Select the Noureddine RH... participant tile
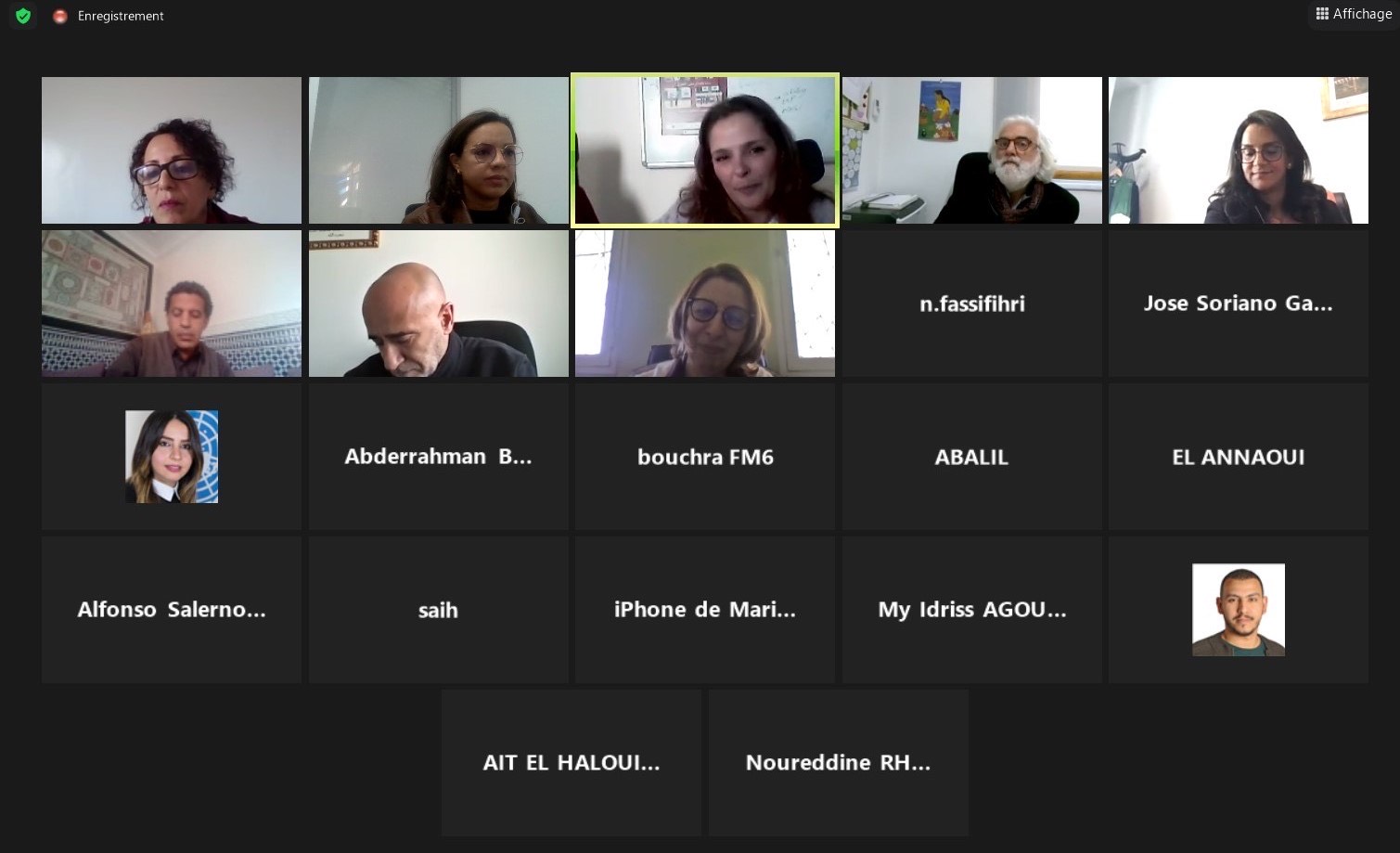Screen dimensions: 1400x853 pyautogui.click(x=839, y=763)
